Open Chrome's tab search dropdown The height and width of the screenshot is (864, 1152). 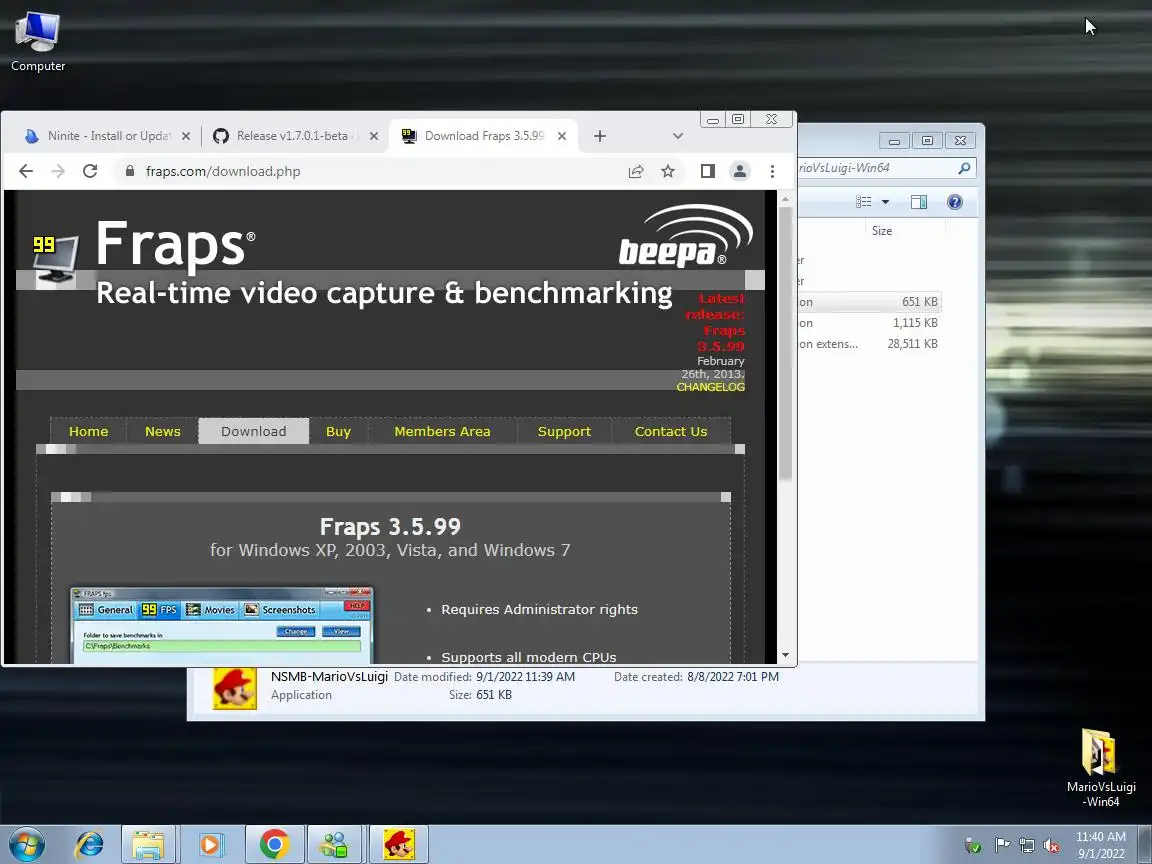point(677,136)
